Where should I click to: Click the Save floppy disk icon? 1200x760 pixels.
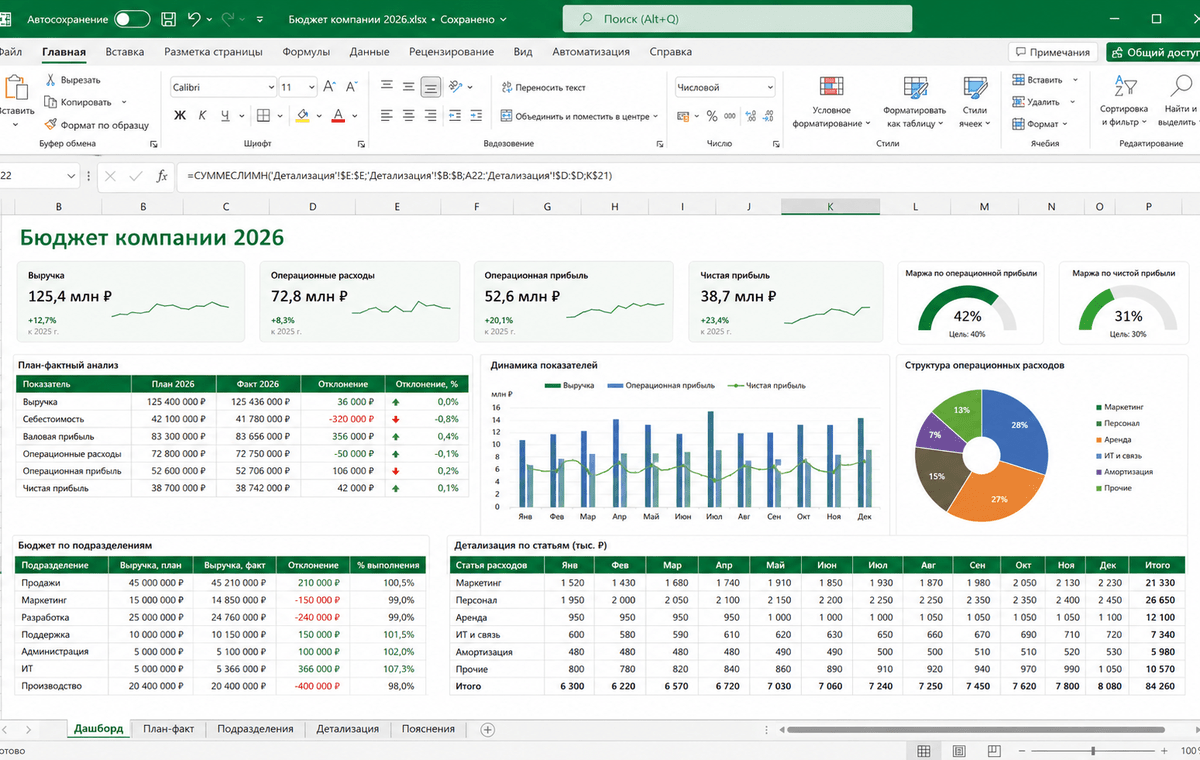[x=167, y=19]
